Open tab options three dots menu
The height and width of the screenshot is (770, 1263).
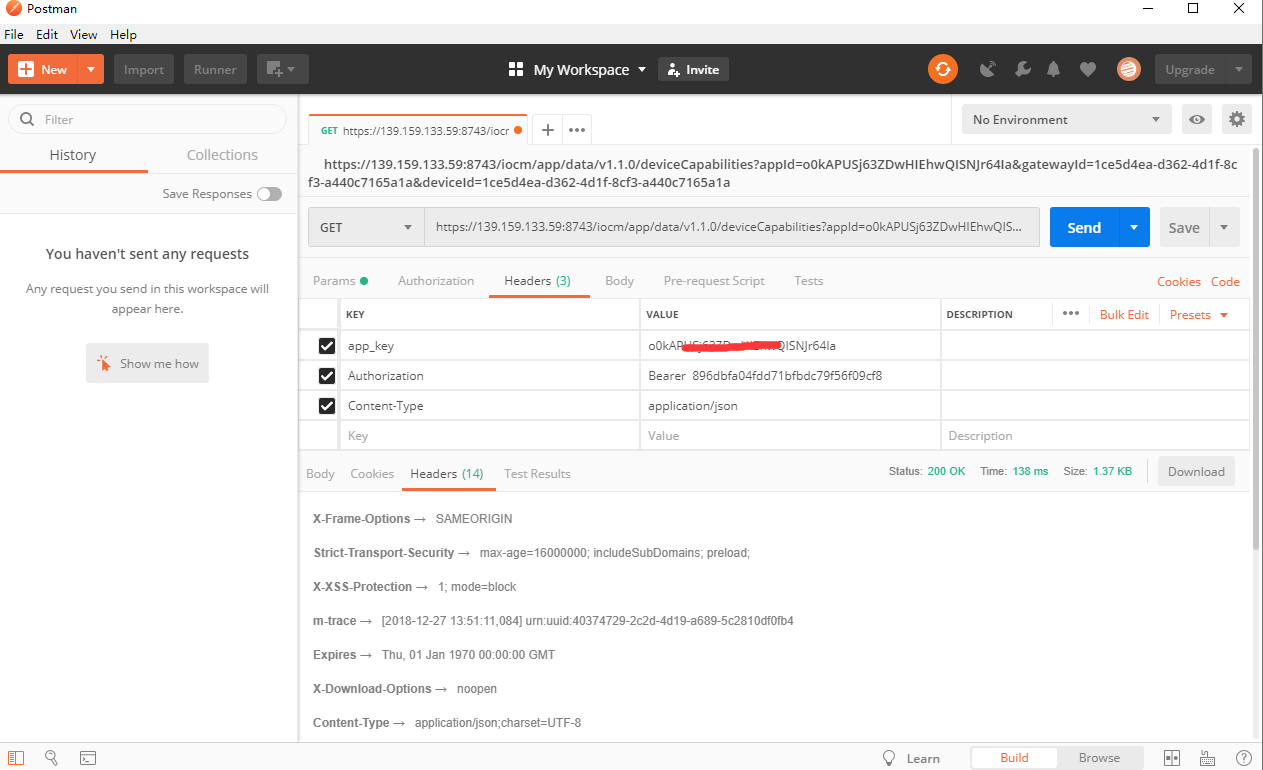click(x=577, y=129)
